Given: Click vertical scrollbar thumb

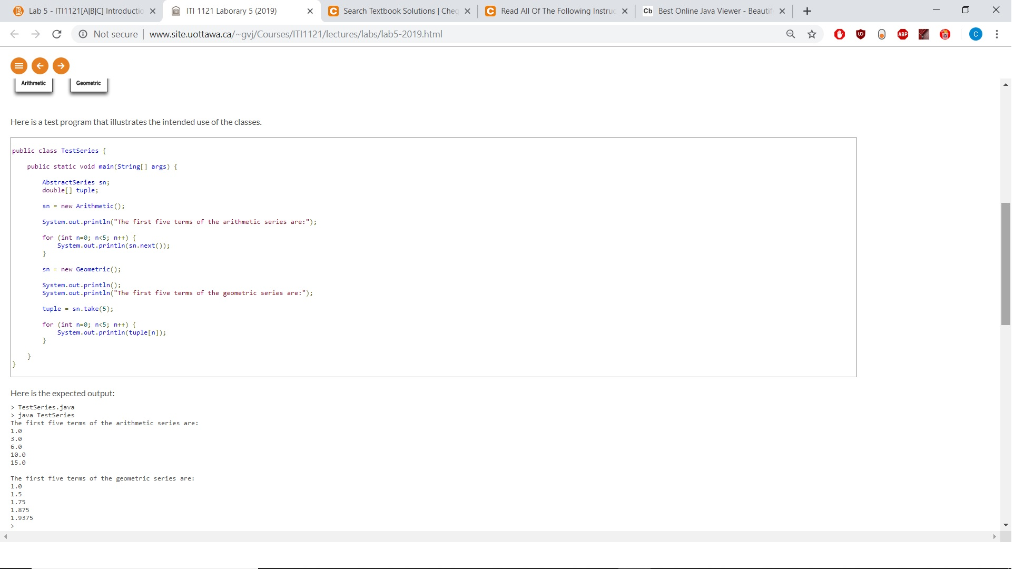Looking at the screenshot, I should [1005, 264].
